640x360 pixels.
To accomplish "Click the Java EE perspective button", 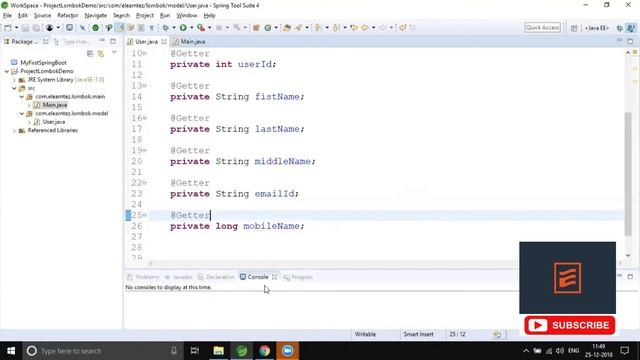I will coord(596,28).
